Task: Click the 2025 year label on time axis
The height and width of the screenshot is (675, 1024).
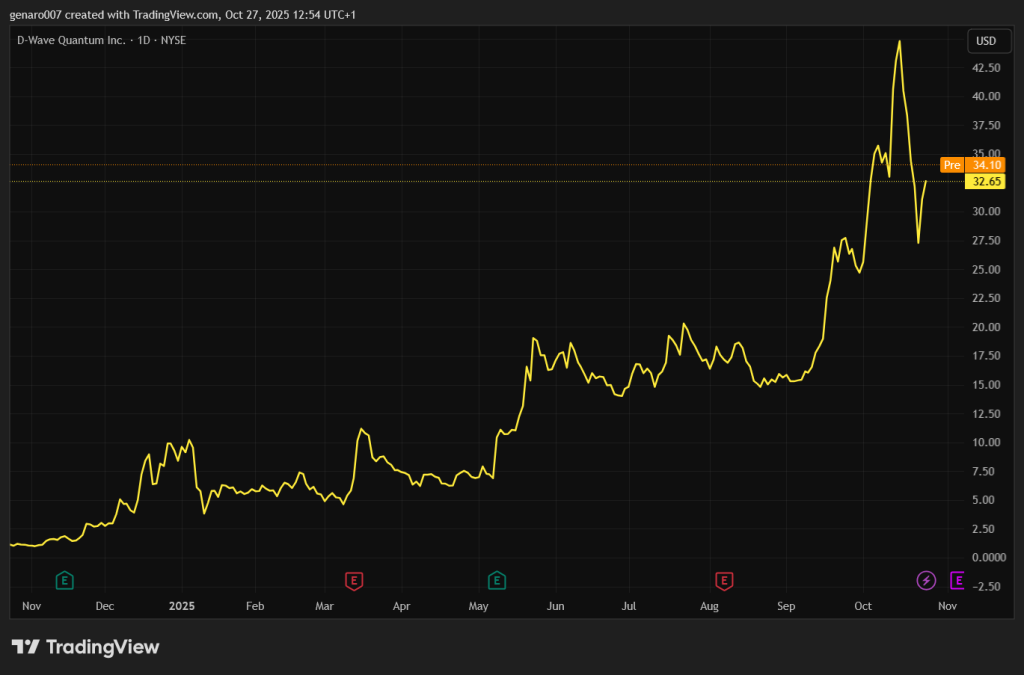Action: 182,606
